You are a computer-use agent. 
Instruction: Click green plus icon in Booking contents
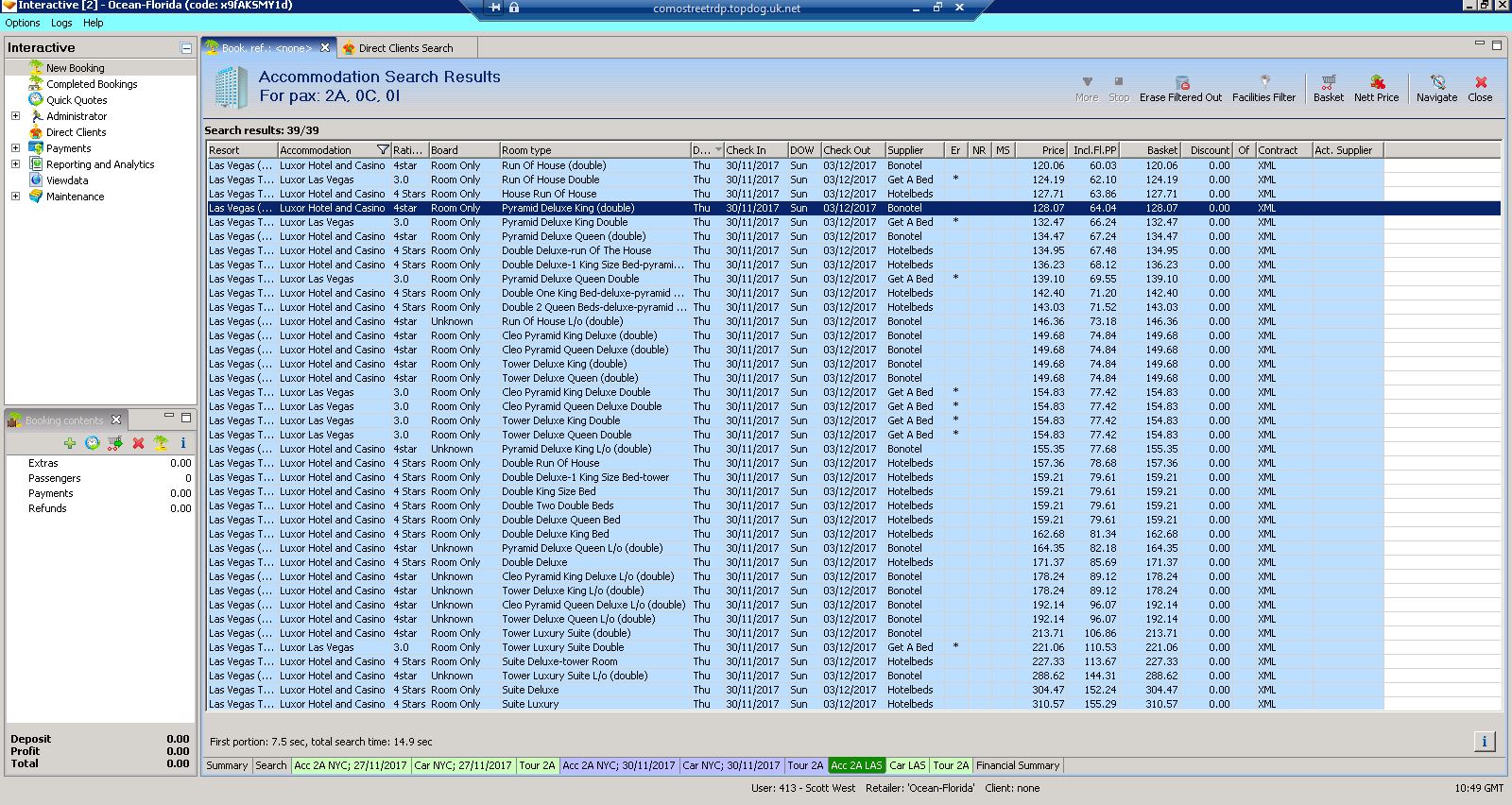pyautogui.click(x=70, y=443)
